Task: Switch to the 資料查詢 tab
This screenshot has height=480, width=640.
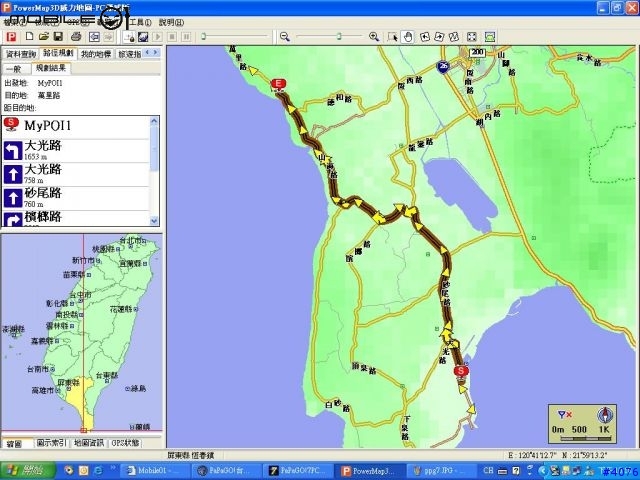Action: coord(21,54)
